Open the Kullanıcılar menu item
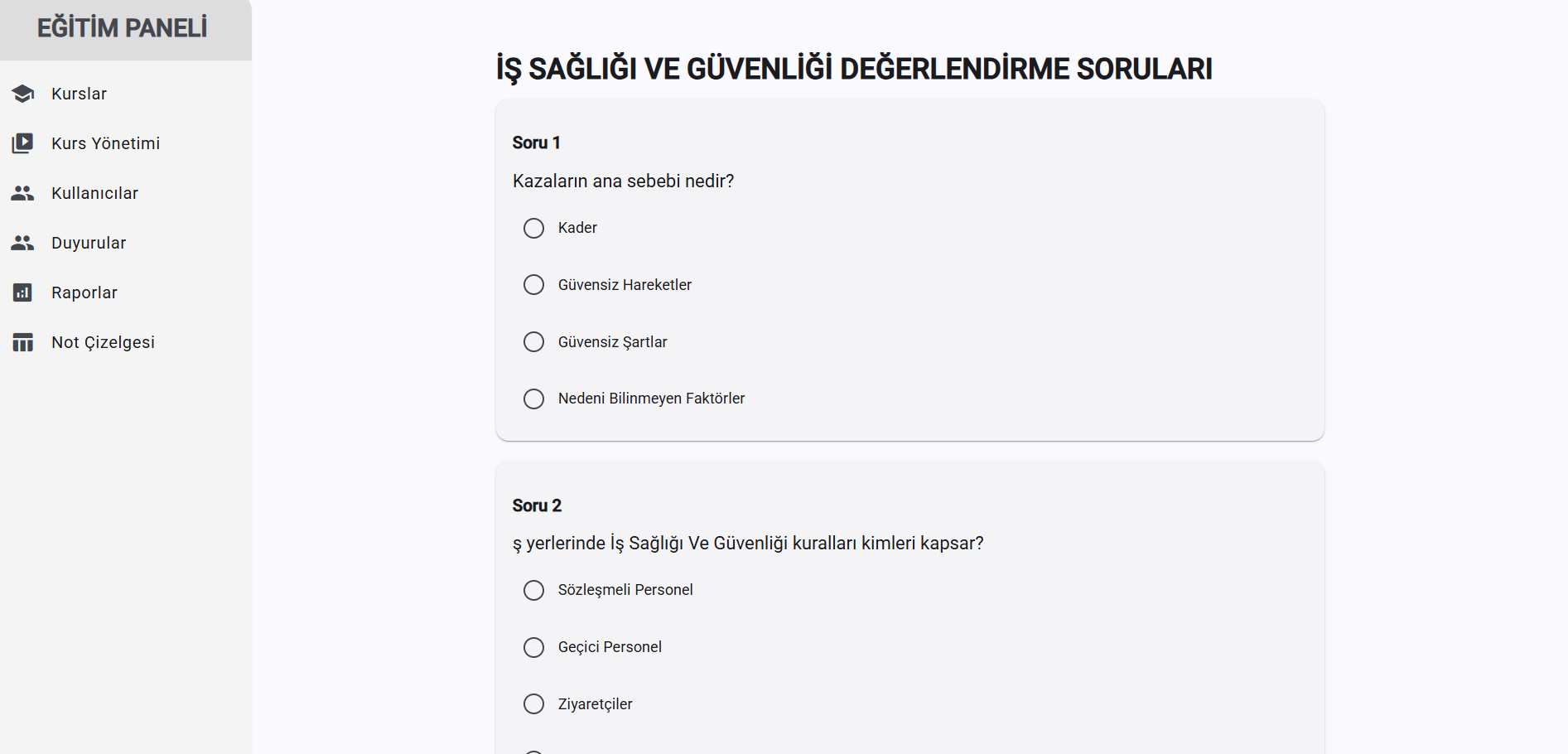 (x=95, y=193)
